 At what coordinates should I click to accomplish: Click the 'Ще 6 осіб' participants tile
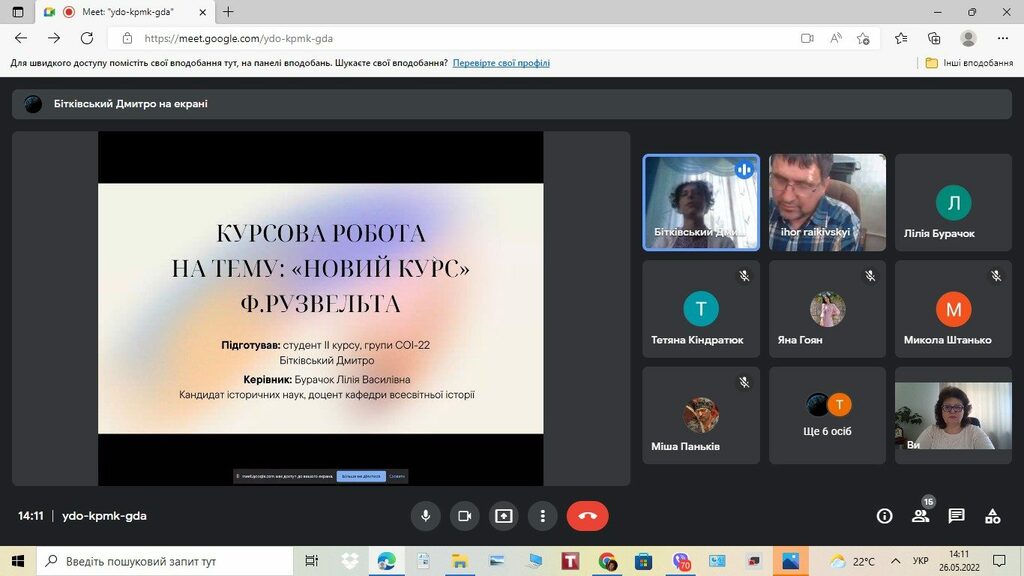click(827, 414)
